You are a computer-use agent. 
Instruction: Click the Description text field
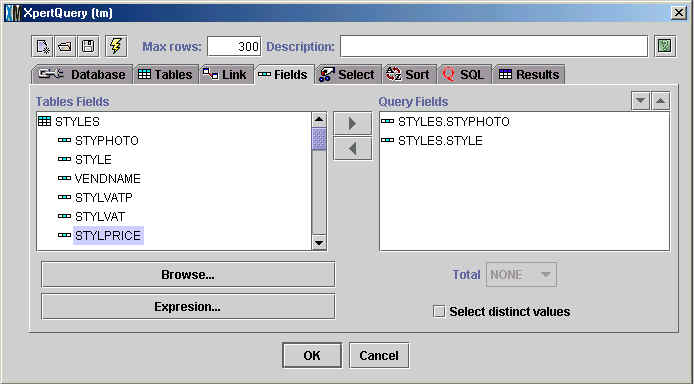494,46
